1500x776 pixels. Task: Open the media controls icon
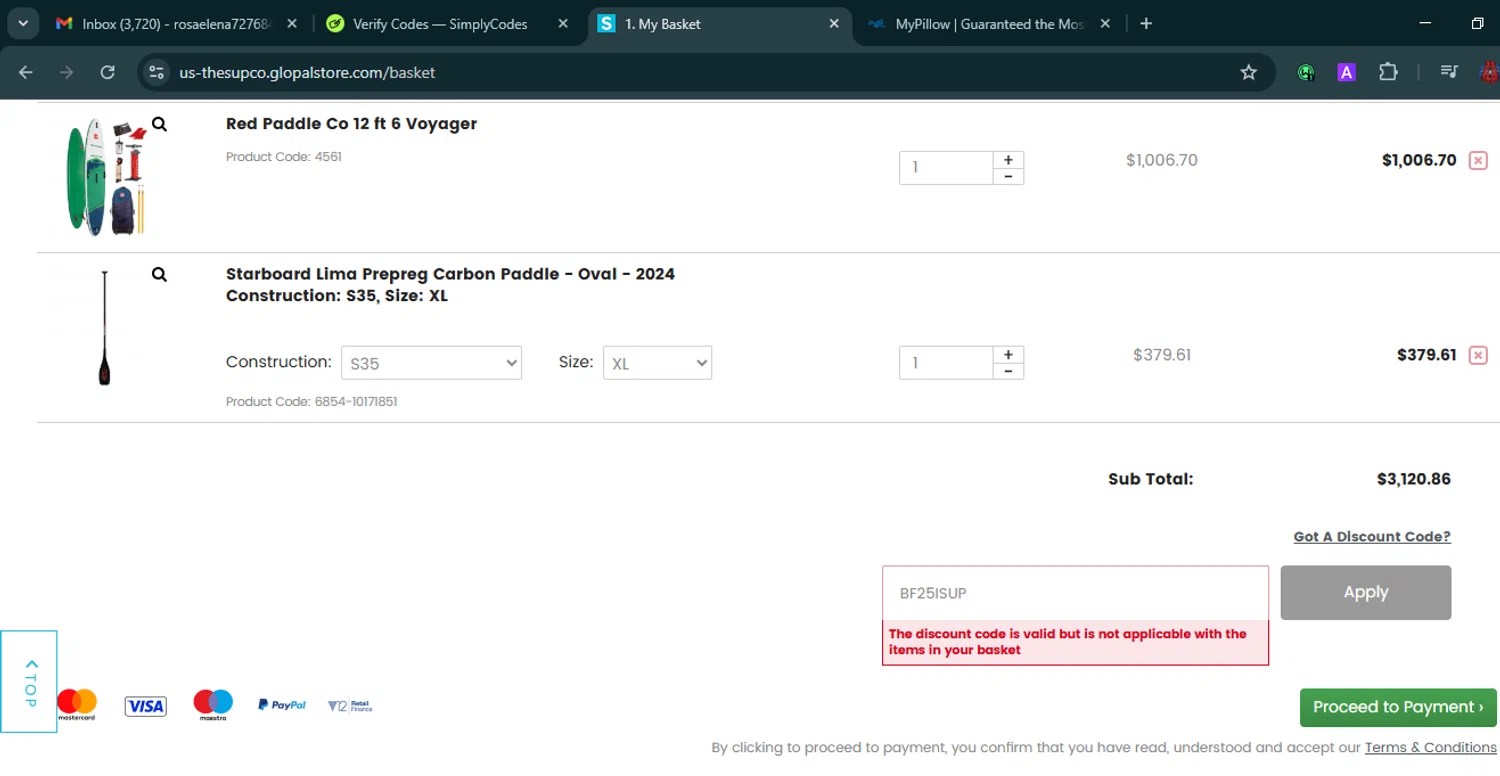click(x=1449, y=72)
